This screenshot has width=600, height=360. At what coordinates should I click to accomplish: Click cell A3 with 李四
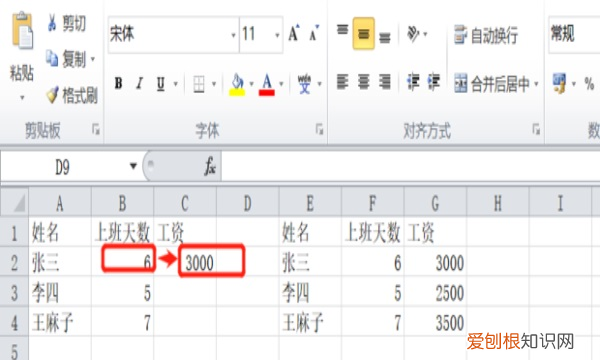60,292
